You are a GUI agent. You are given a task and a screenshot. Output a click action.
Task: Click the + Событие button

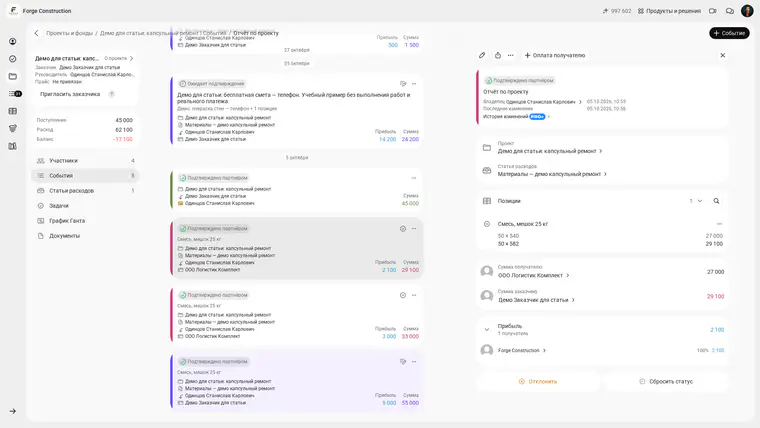pos(729,33)
